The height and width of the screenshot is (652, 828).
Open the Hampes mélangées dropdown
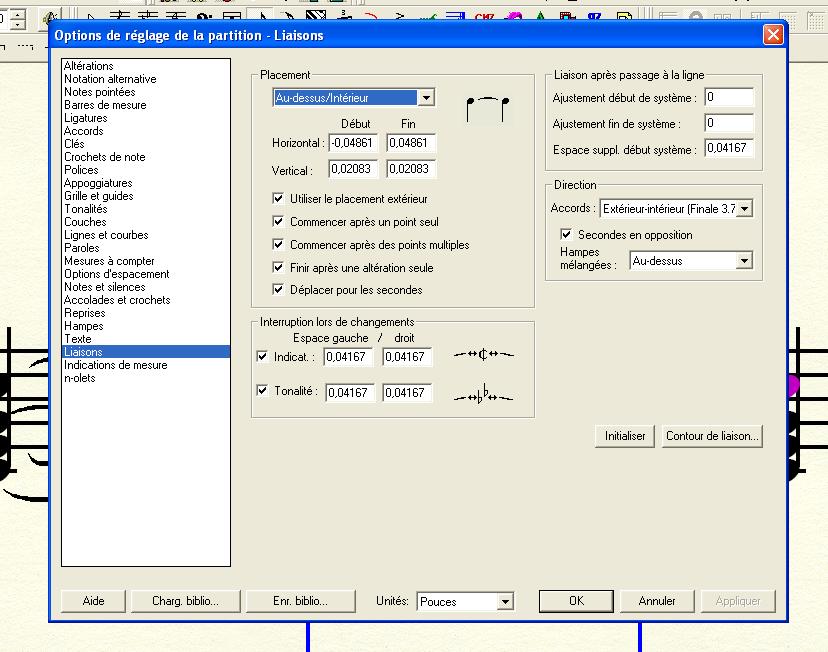click(744, 261)
